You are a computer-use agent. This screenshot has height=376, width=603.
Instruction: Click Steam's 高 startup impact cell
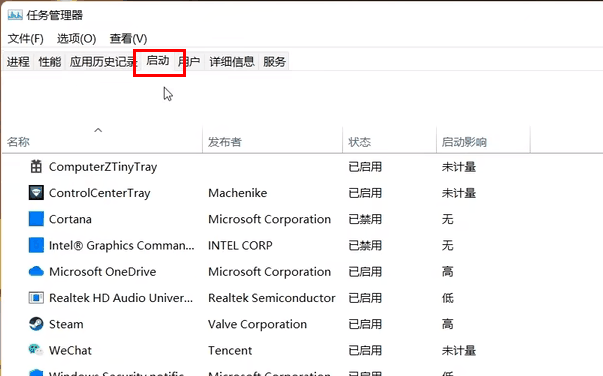coord(448,324)
